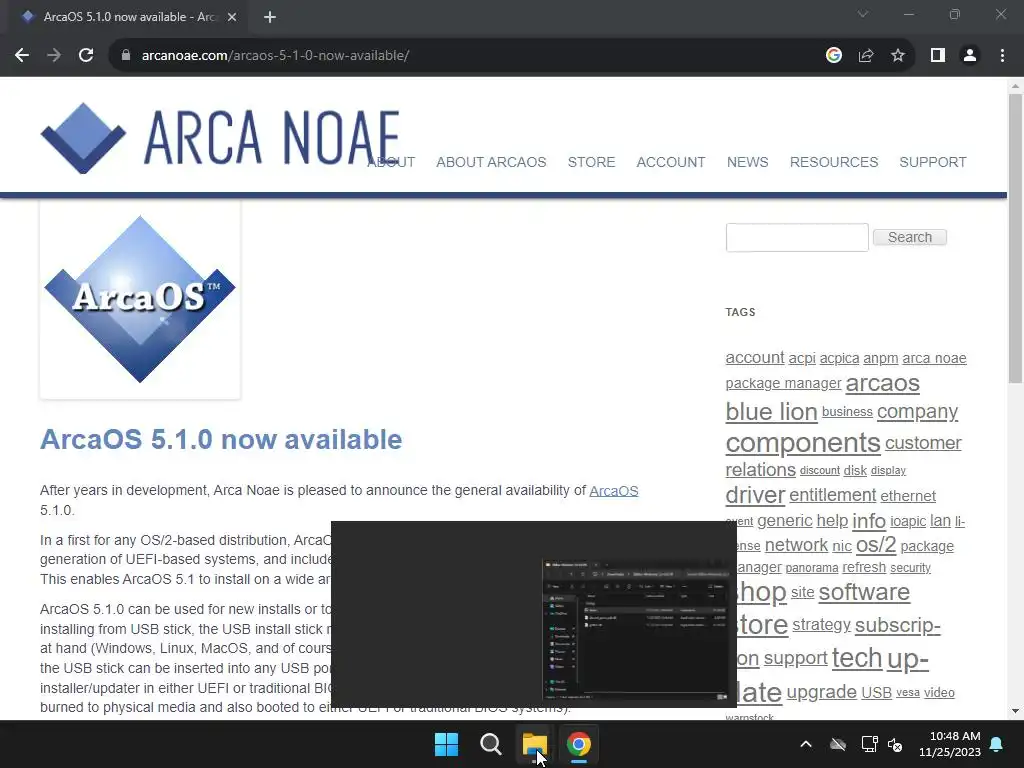This screenshot has height=768, width=1024.
Task: Open the 'business' tag
Action: pyautogui.click(x=847, y=411)
